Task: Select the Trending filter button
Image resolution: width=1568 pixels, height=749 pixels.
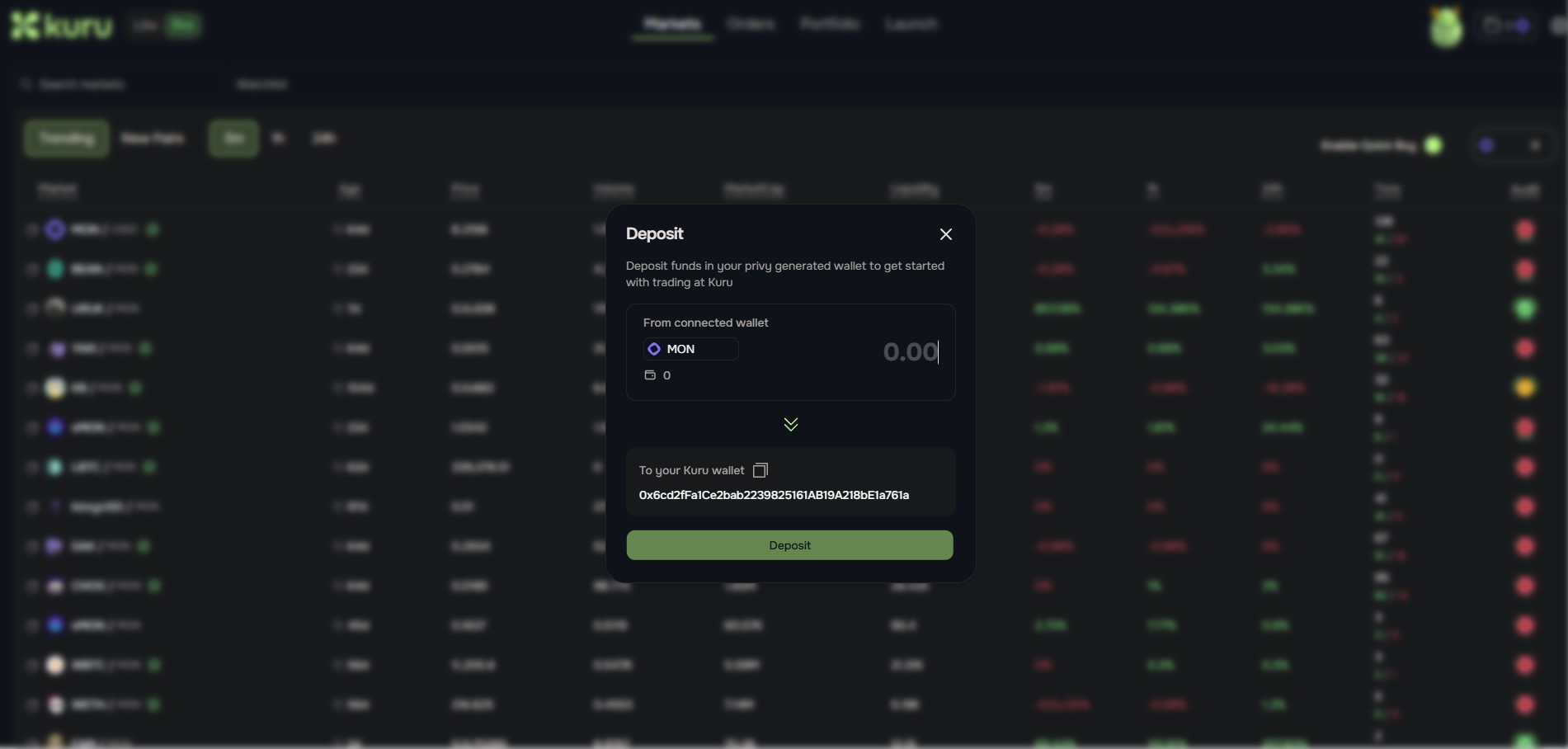Action: (66, 138)
